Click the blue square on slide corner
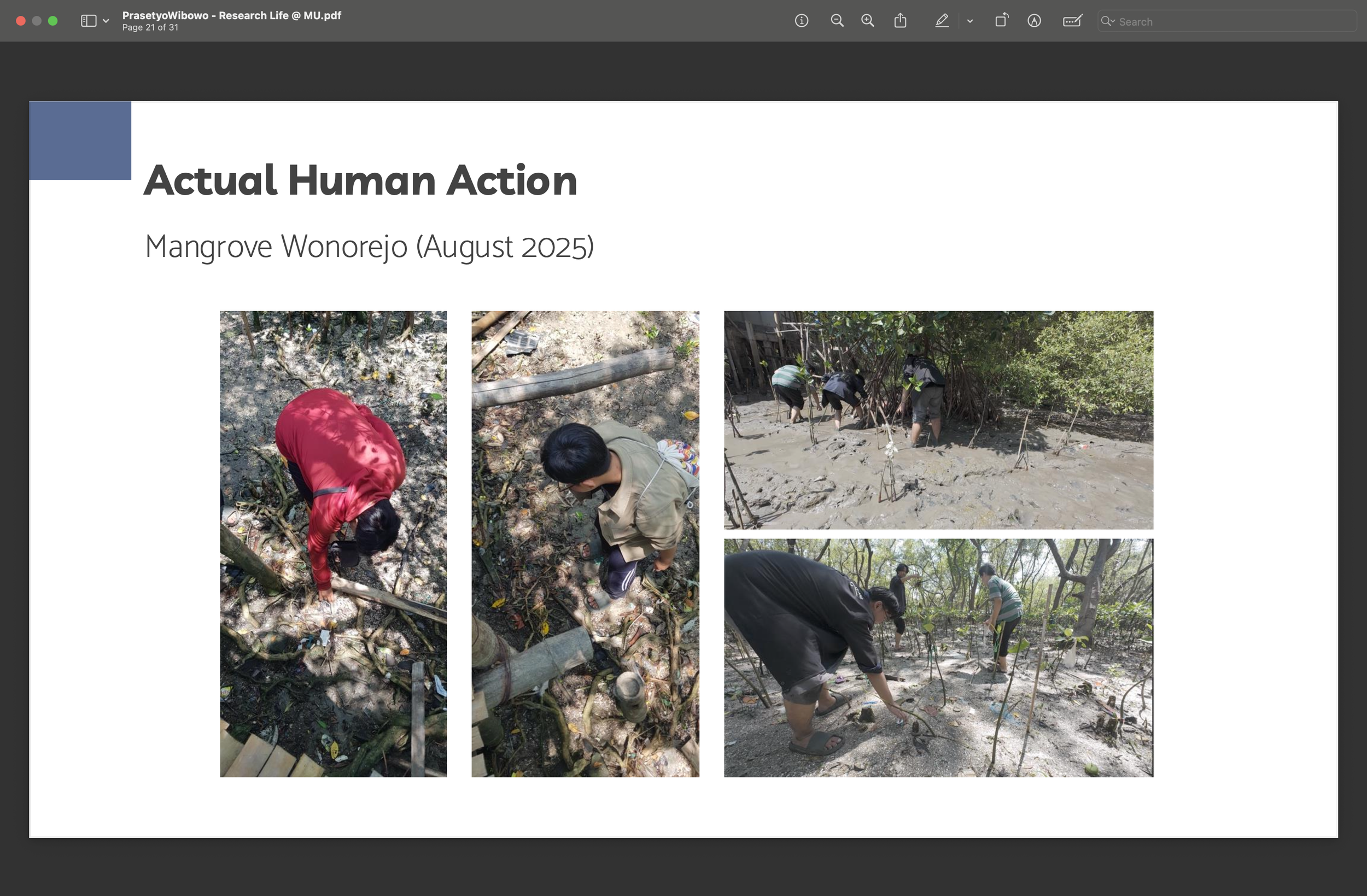Viewport: 1367px width, 896px height. click(80, 140)
